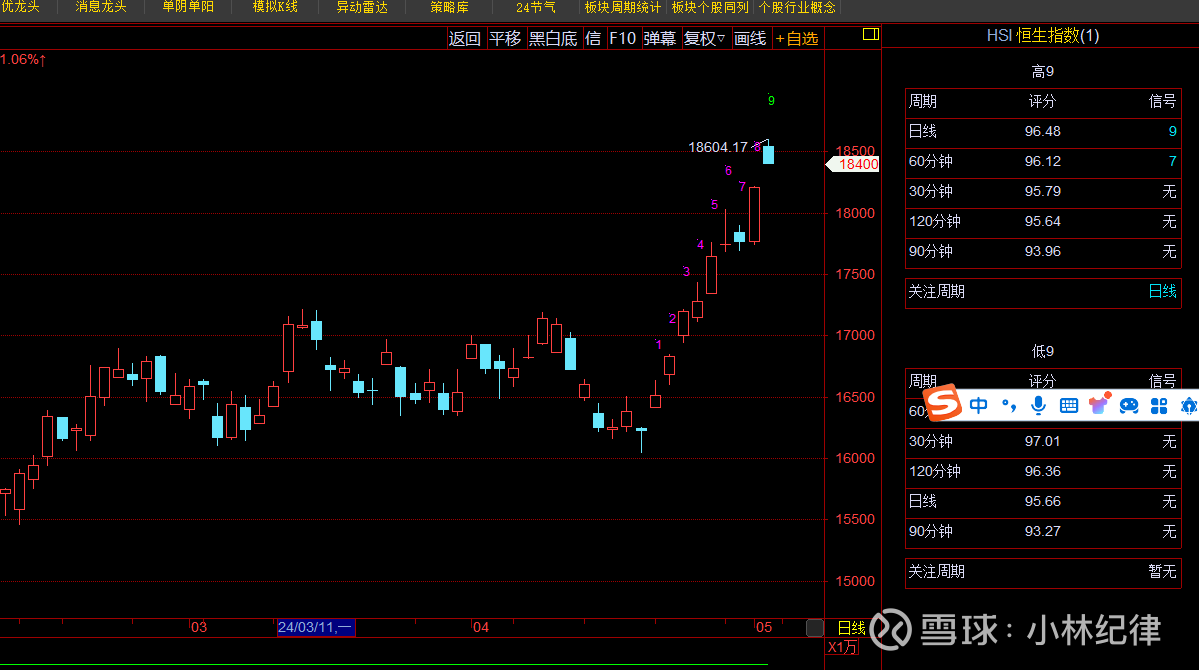
Task: Toggle 黑白底 background mode
Action: [x=553, y=39]
